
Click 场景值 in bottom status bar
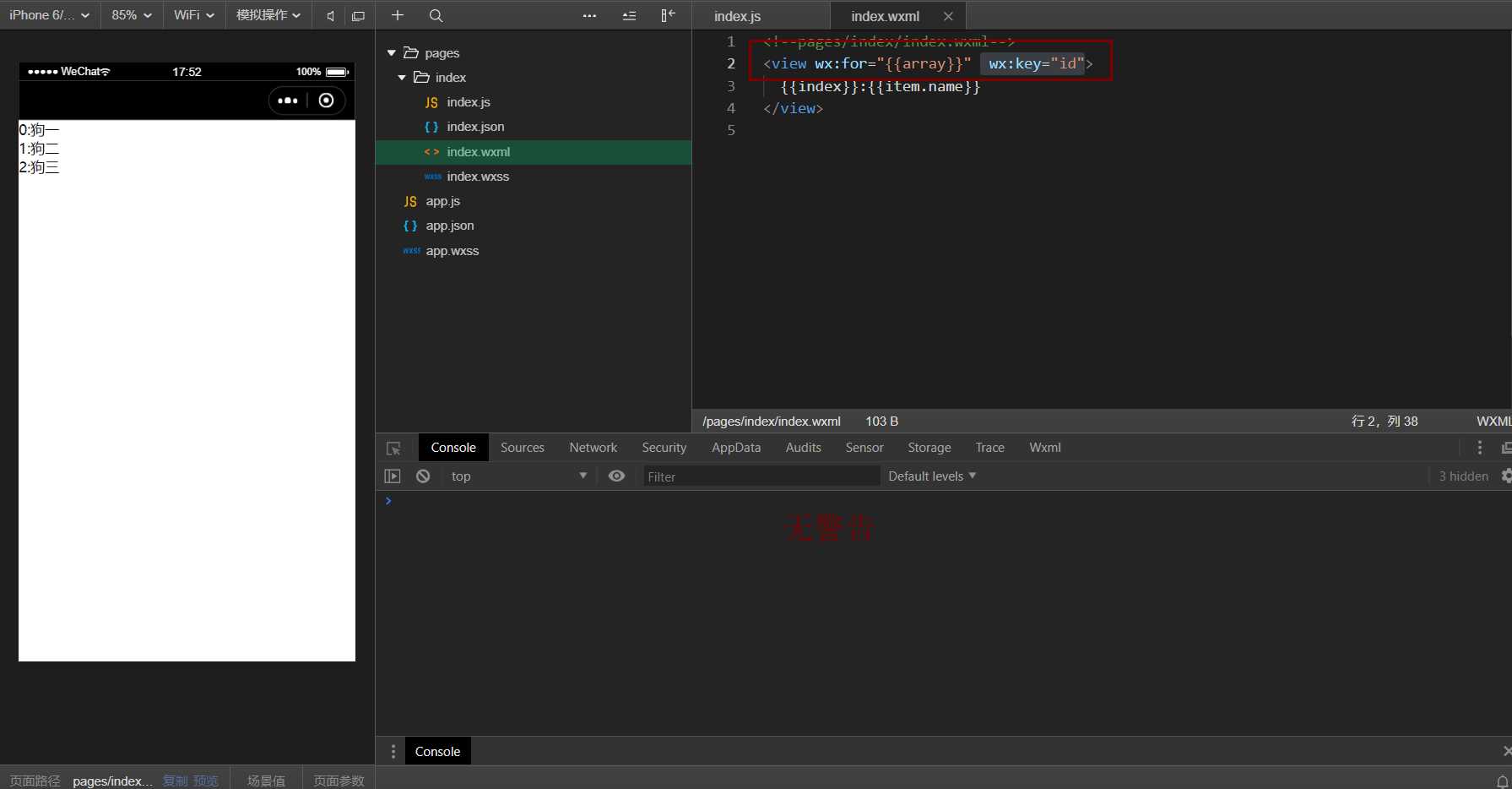tap(266, 781)
